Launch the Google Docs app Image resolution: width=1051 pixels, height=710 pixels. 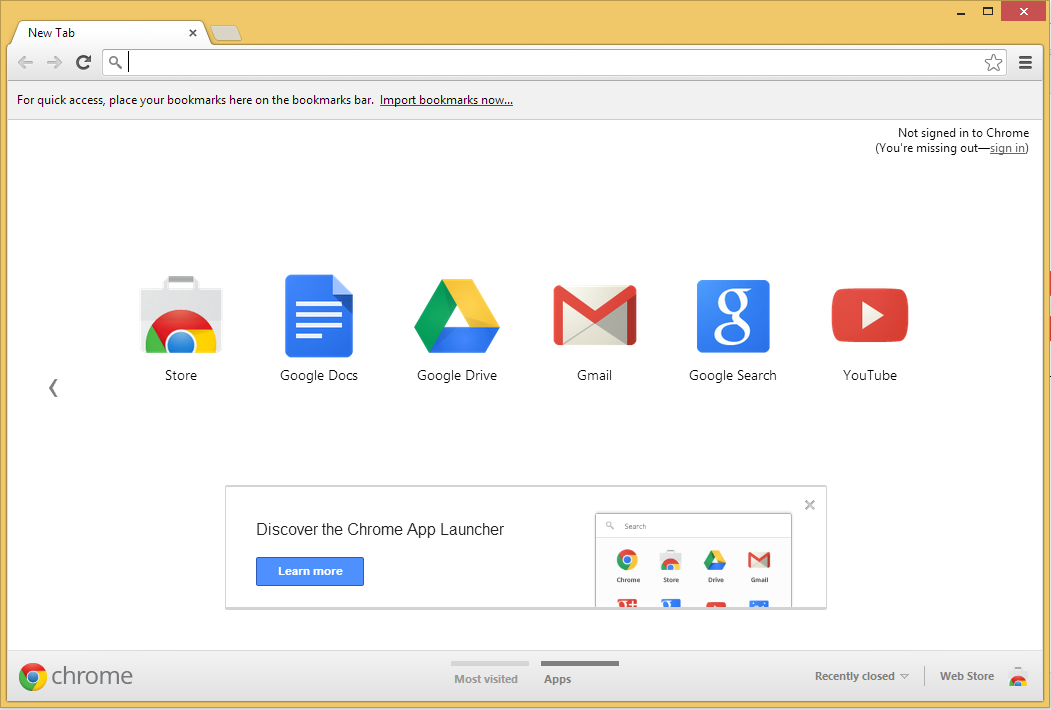click(319, 316)
